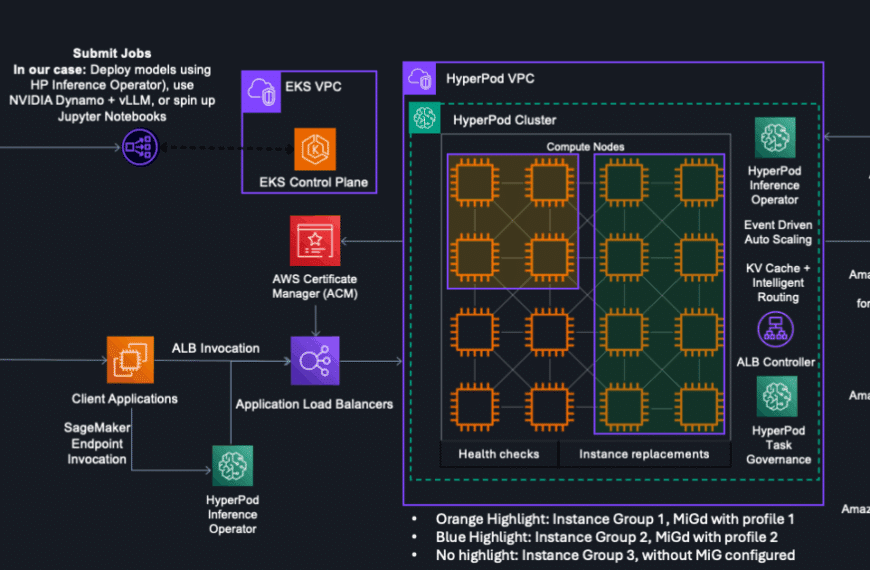Select HyperPod Inference Operator icon inside HyperPod VPC
Image resolution: width=870 pixels, height=570 pixels.
tap(775, 138)
